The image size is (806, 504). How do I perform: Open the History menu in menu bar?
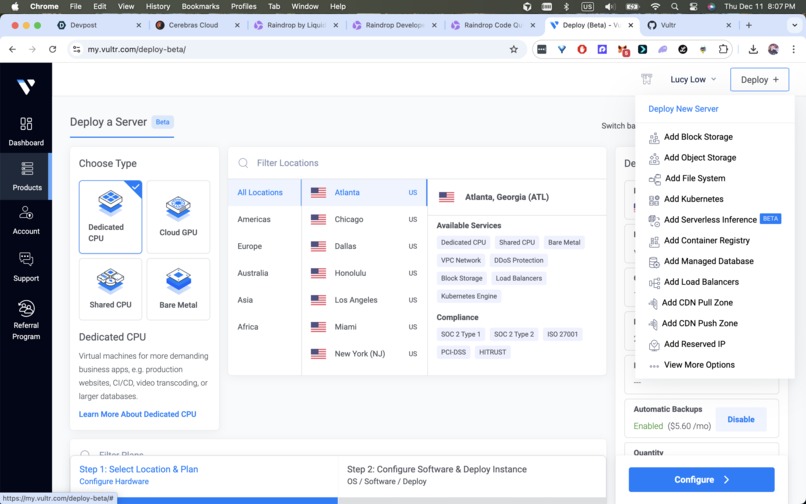click(x=157, y=6)
